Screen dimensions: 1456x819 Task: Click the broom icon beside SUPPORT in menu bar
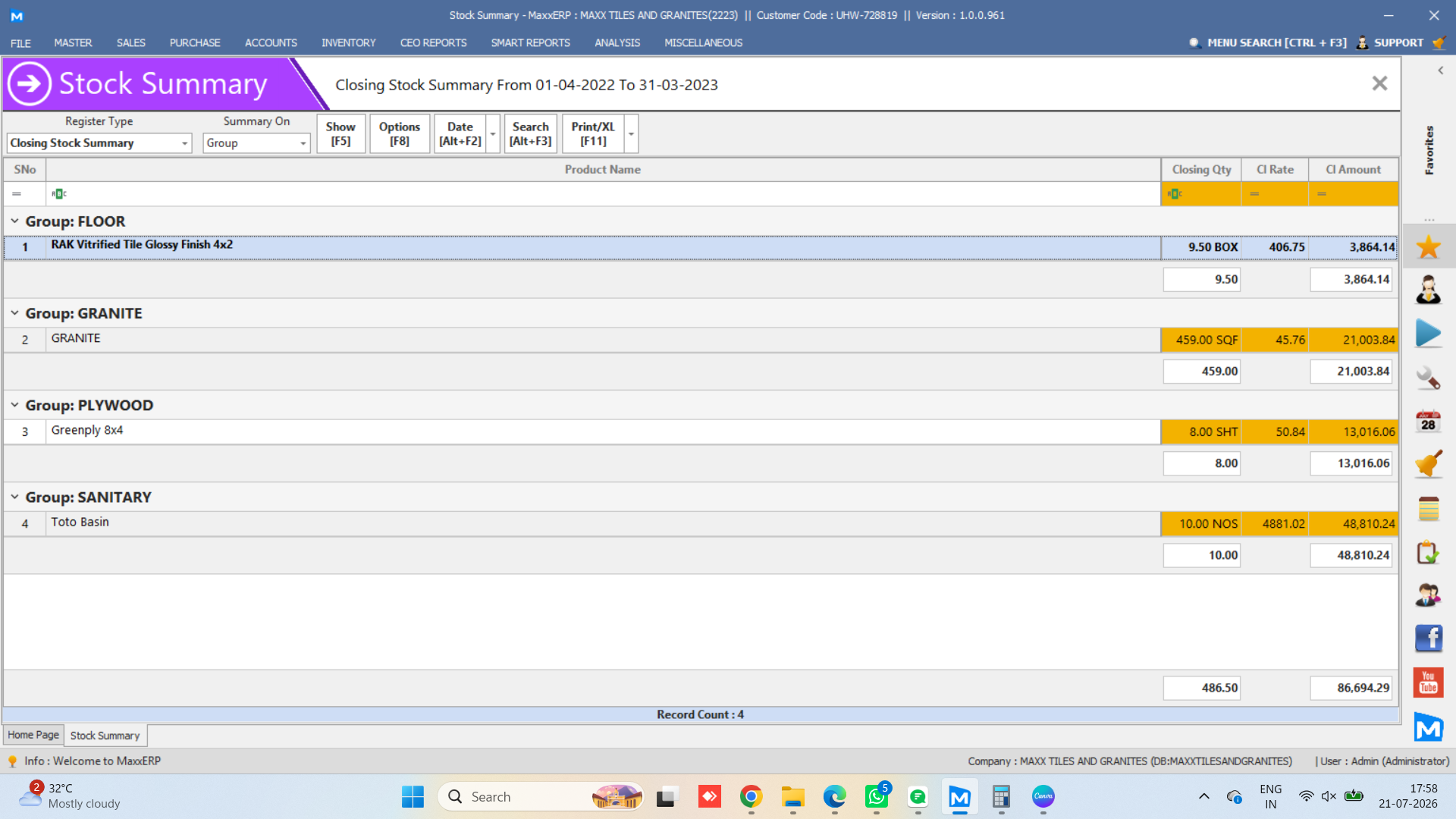pos(1439,43)
